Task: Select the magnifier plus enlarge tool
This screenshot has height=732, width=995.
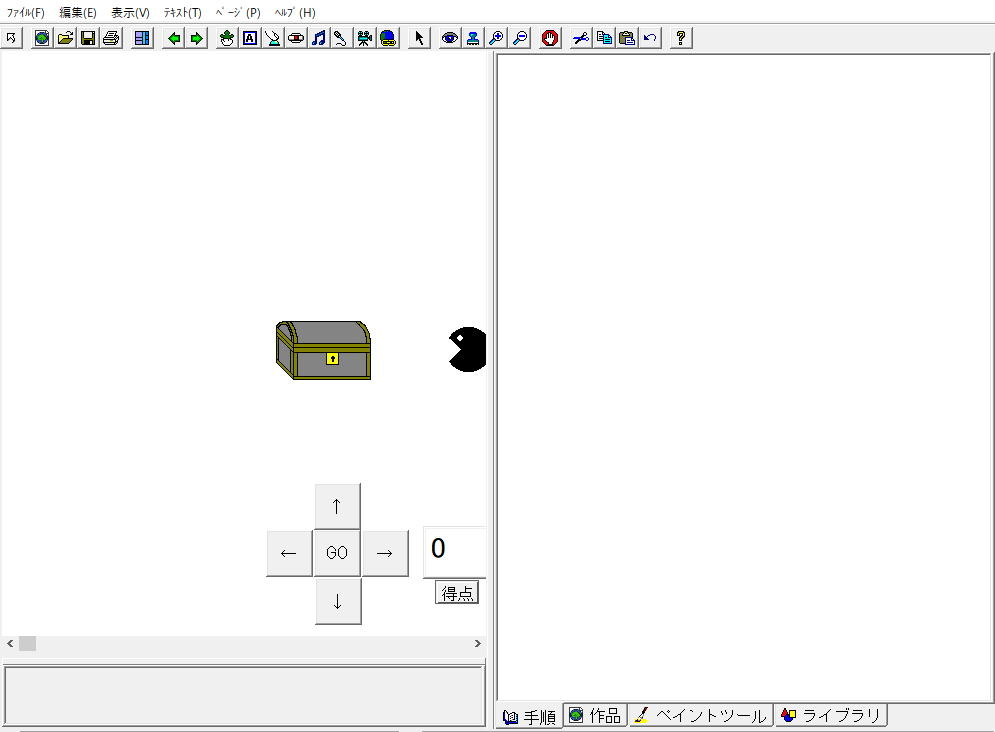Action: click(x=496, y=38)
